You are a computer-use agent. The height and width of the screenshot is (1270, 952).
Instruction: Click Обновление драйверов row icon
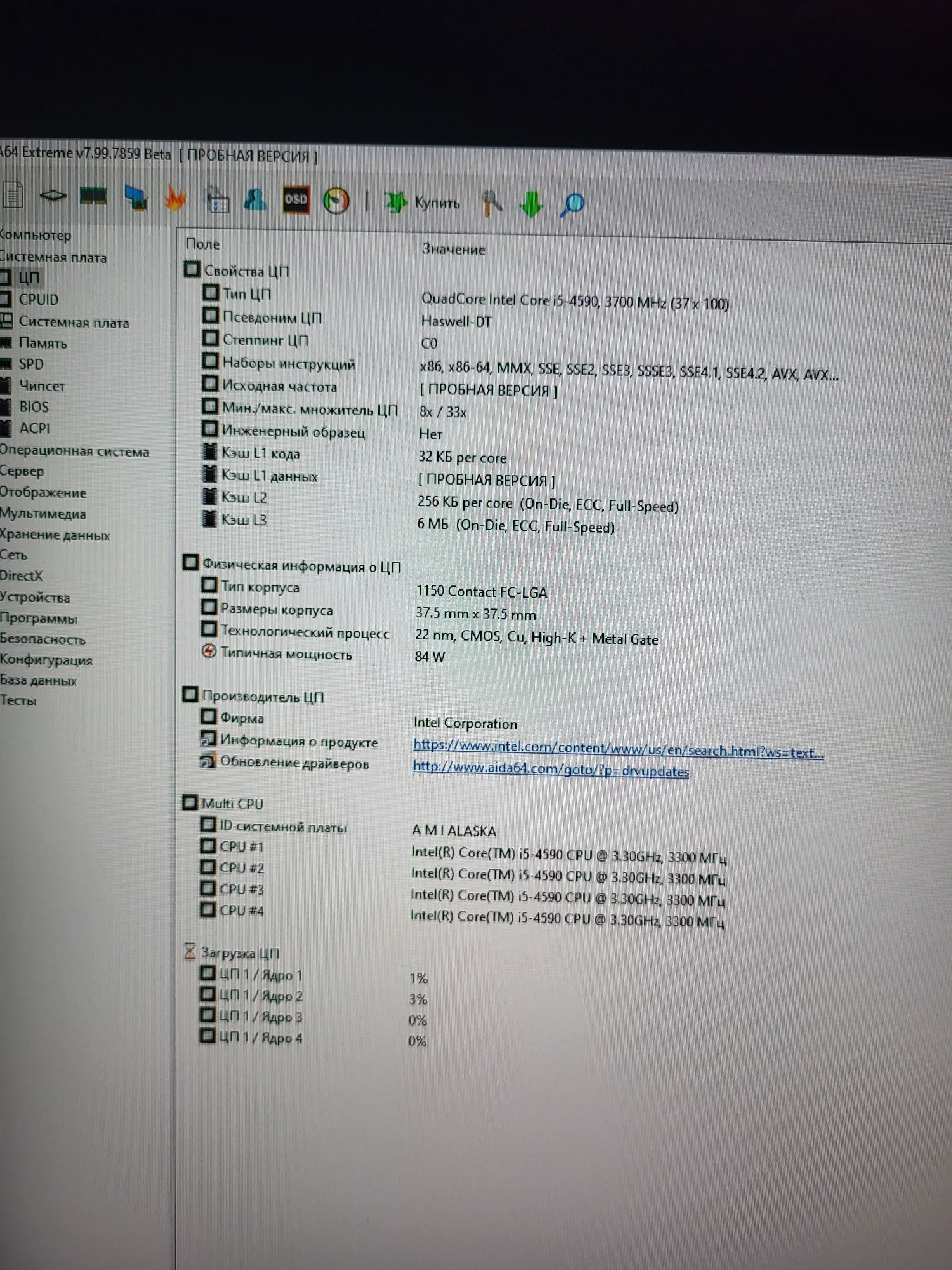click(x=208, y=760)
